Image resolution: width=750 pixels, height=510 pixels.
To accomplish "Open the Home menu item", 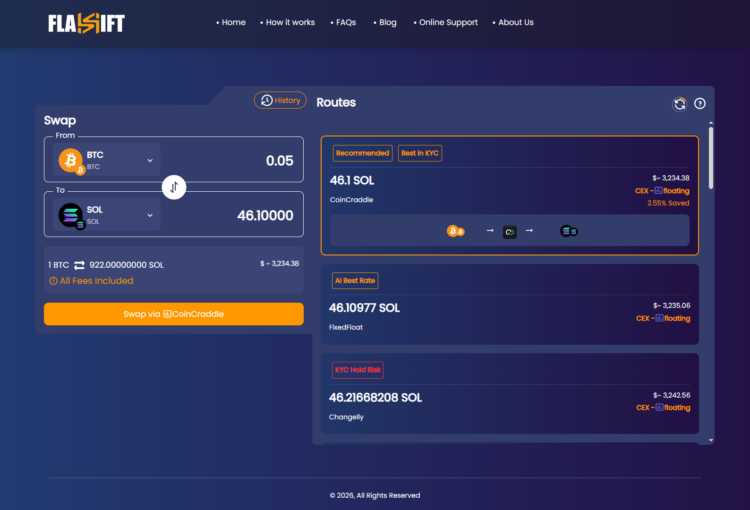I will (231, 22).
